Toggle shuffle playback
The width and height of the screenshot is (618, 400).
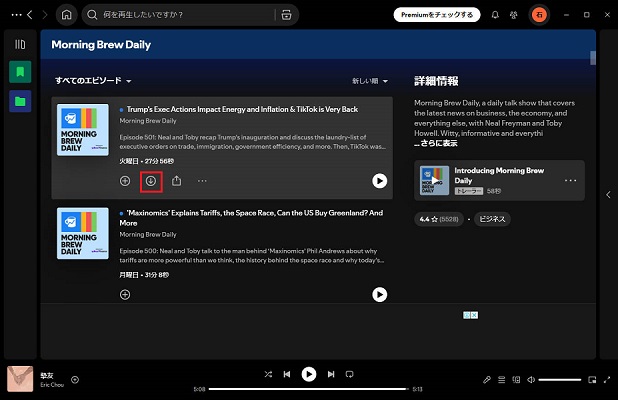pos(268,374)
